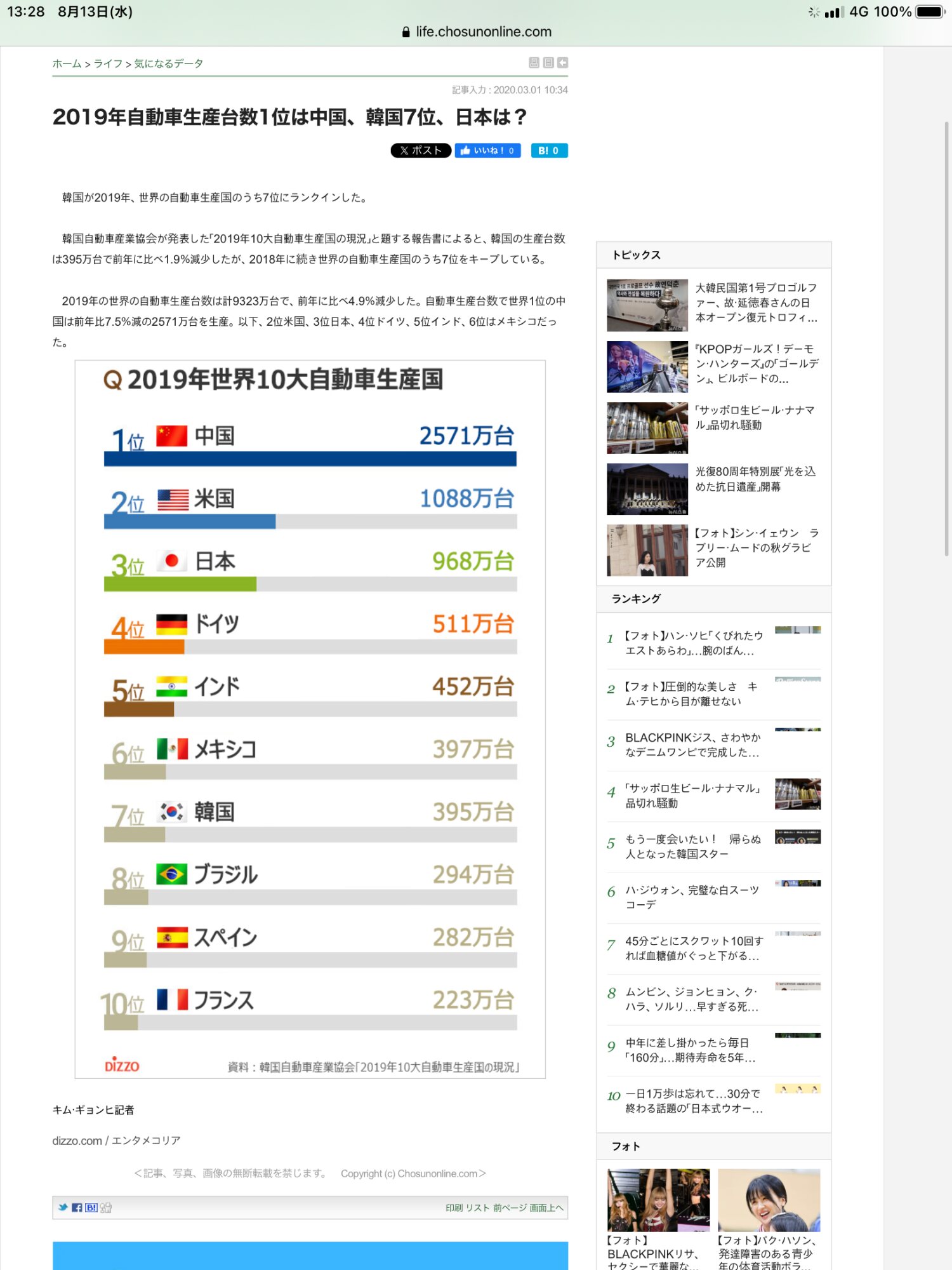Click the Japan flag in the chart
Viewport: 952px width, 1270px height.
coord(172,561)
